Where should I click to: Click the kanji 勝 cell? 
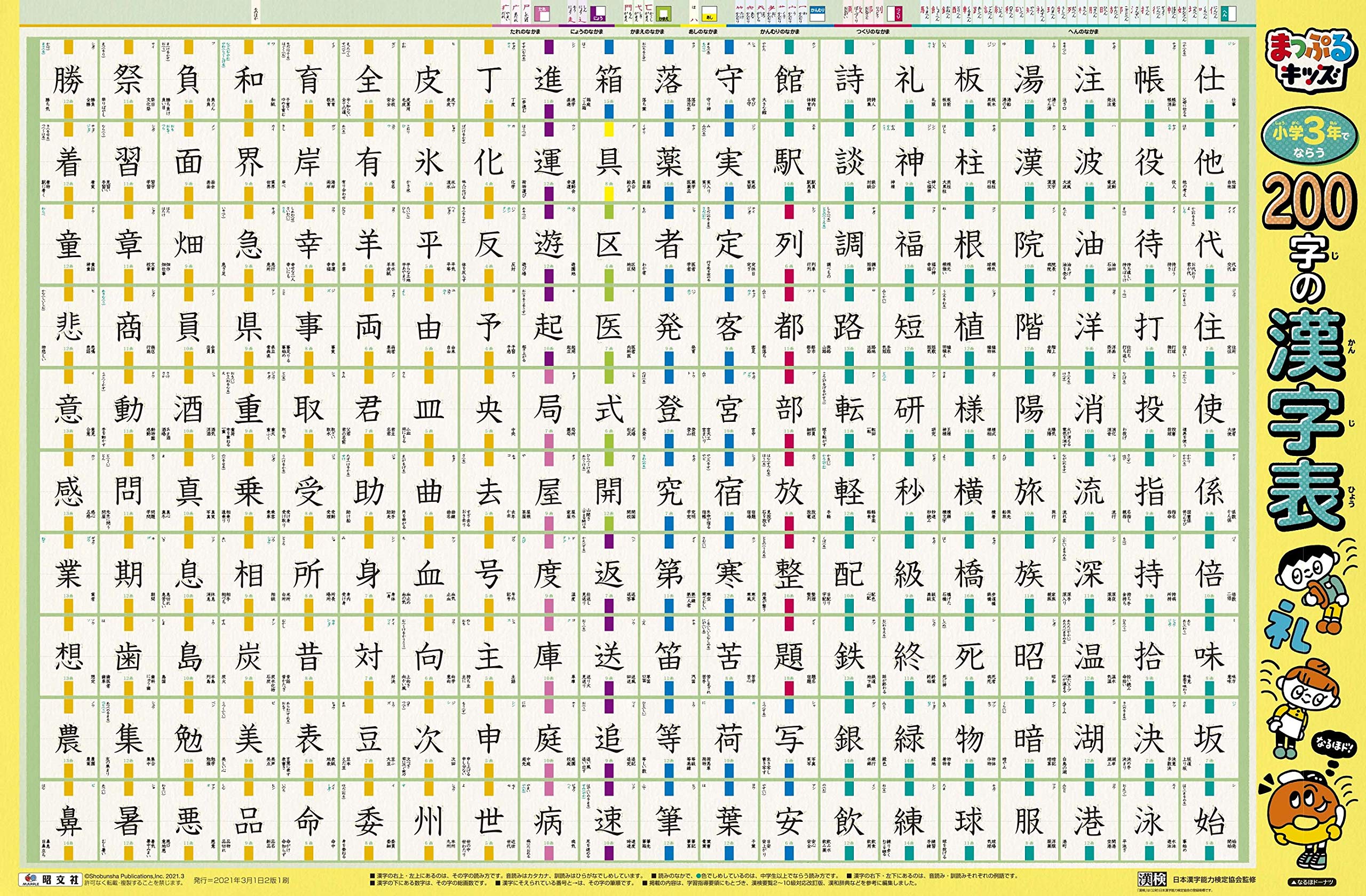(68, 80)
